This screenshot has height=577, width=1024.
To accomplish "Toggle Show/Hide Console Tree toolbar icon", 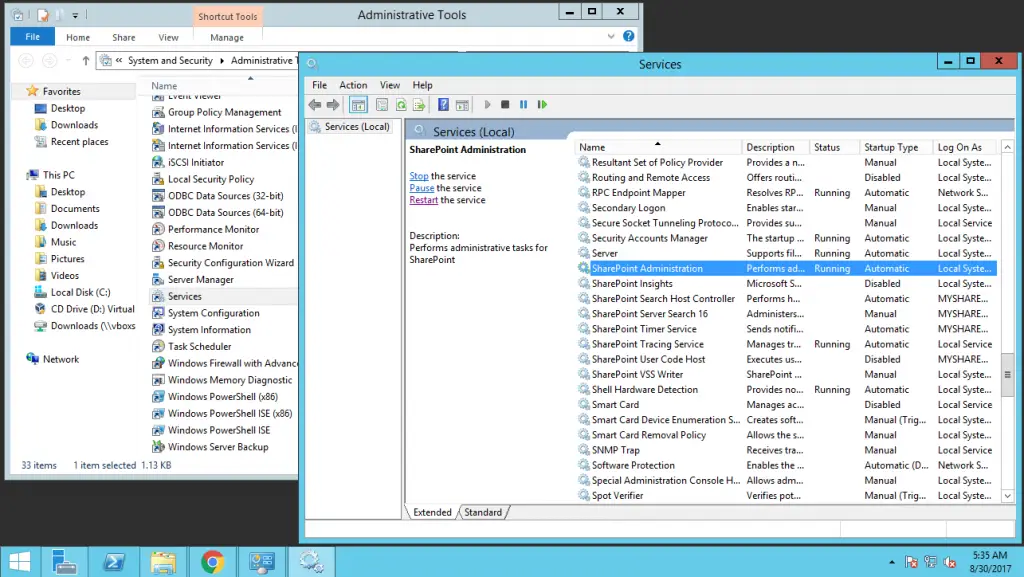I will 359,104.
